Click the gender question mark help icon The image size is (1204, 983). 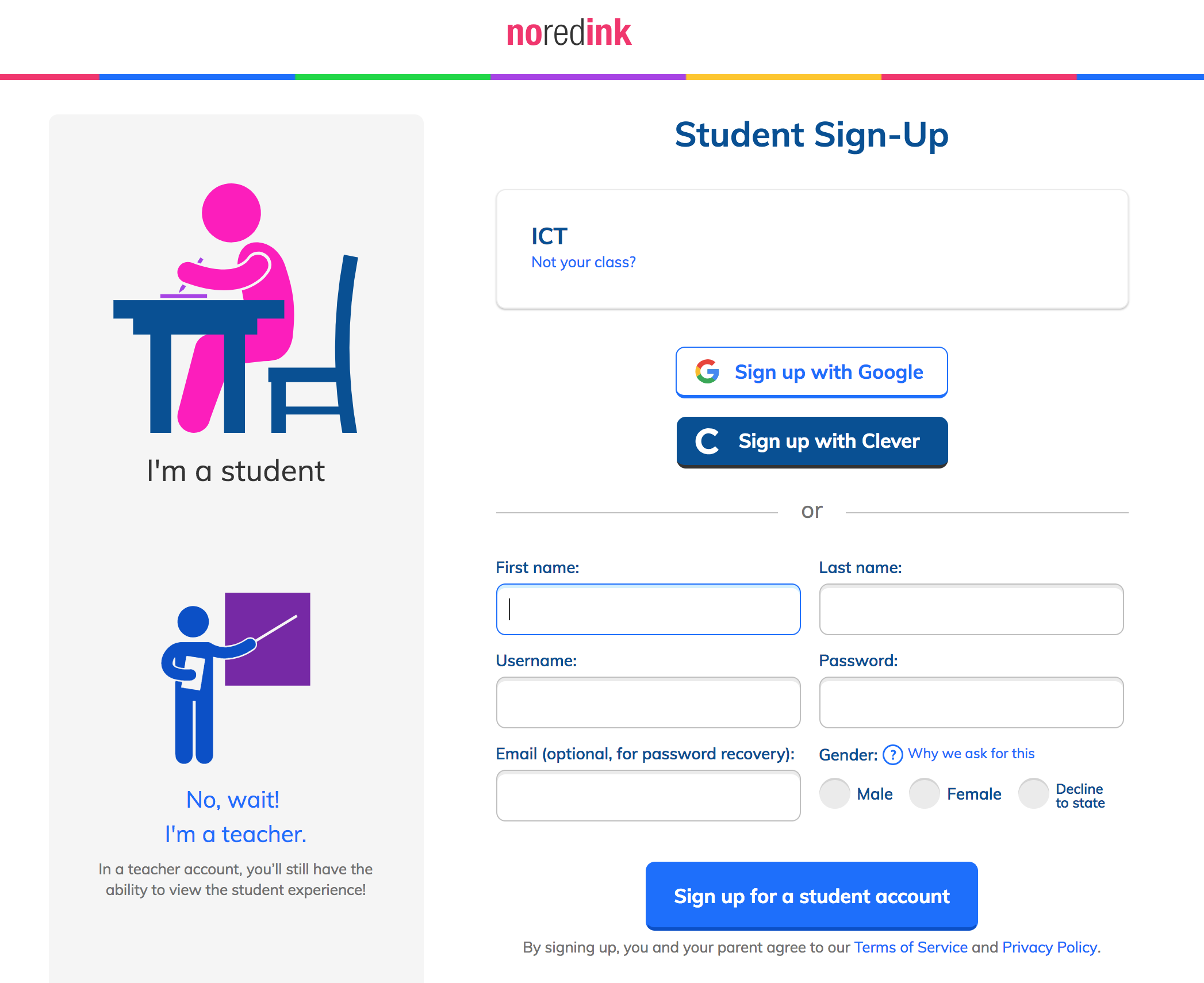892,754
